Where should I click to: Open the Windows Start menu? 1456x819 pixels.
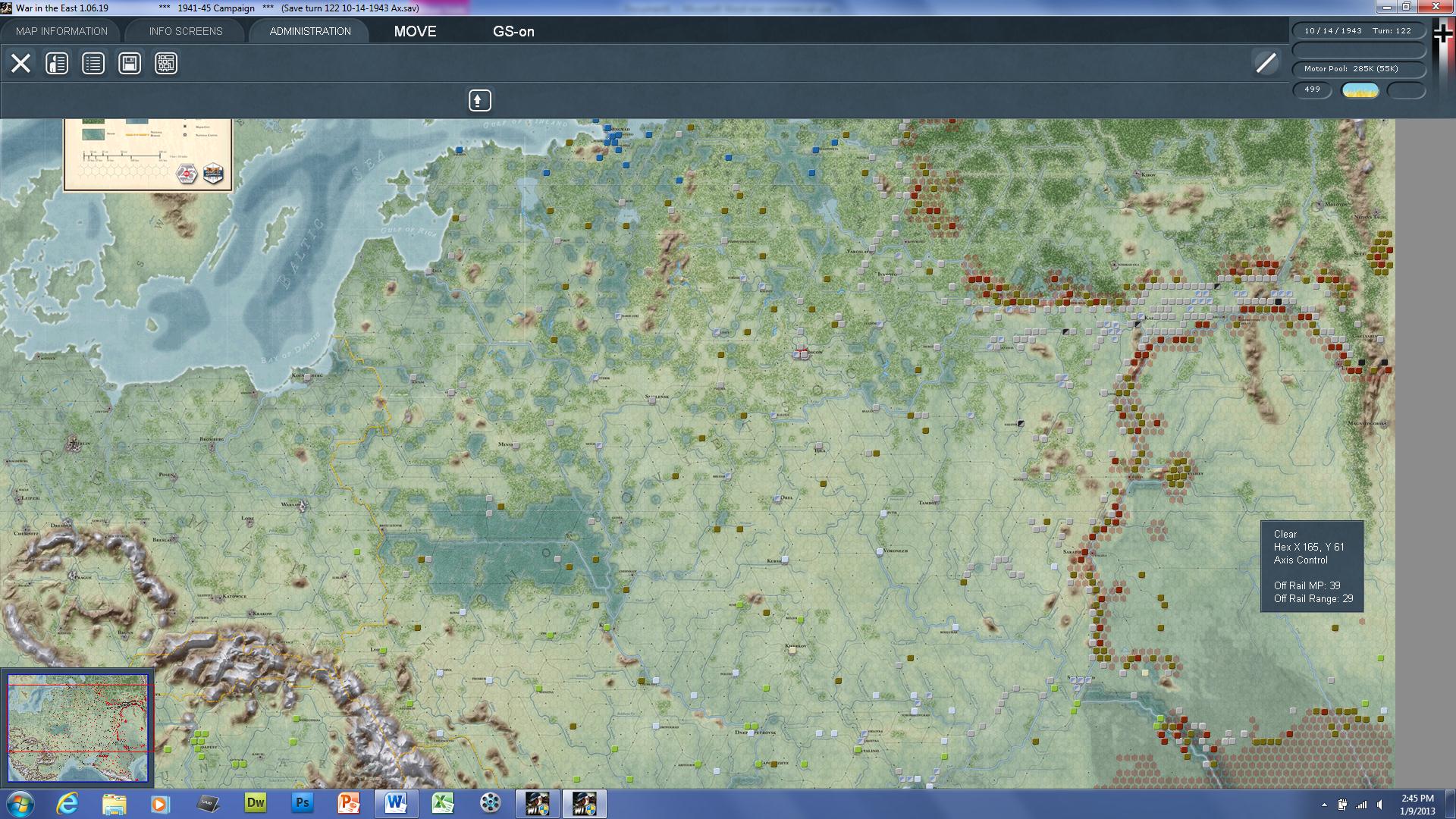coord(20,804)
